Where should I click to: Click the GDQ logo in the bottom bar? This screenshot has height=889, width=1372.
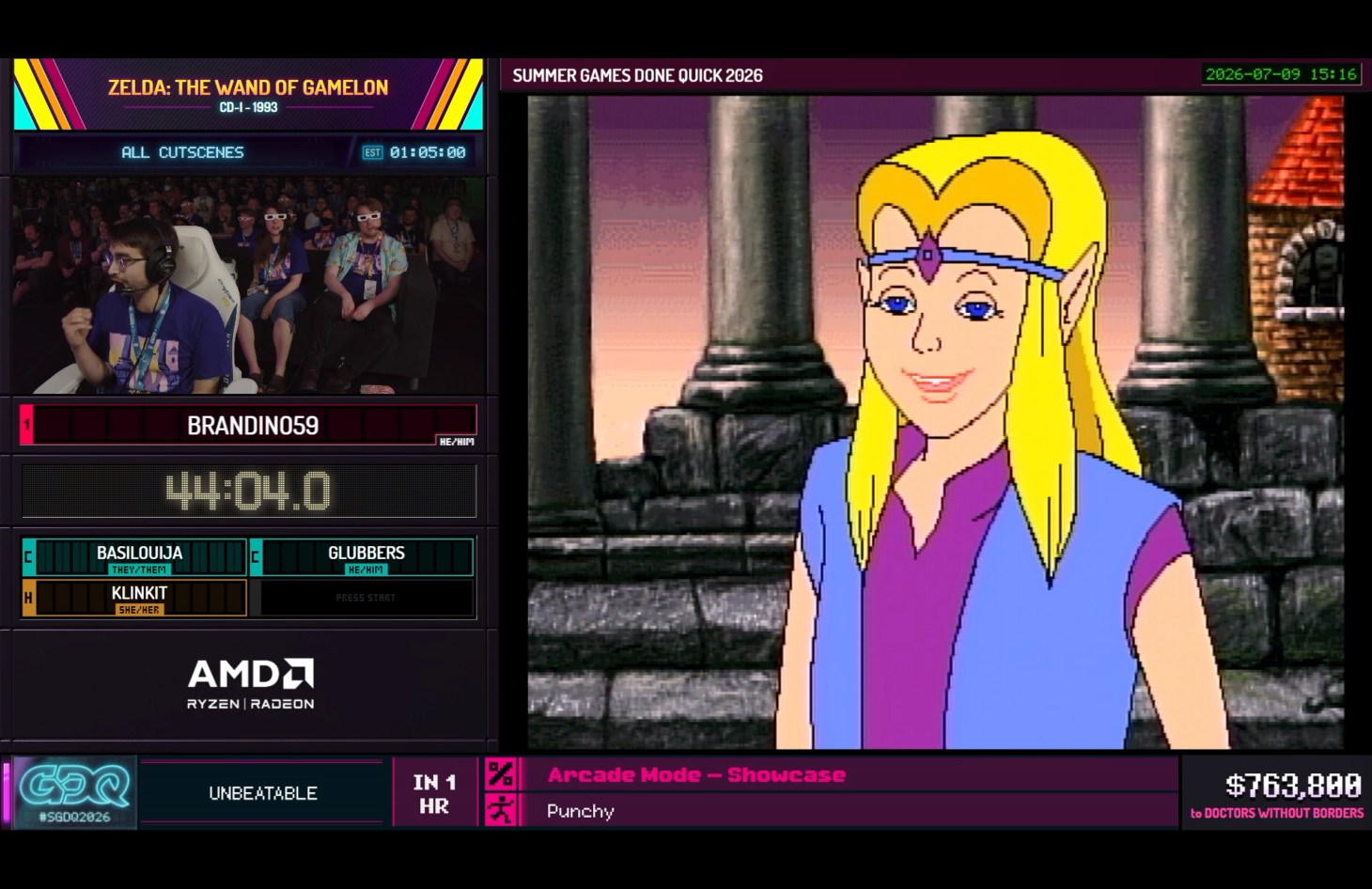tap(75, 785)
